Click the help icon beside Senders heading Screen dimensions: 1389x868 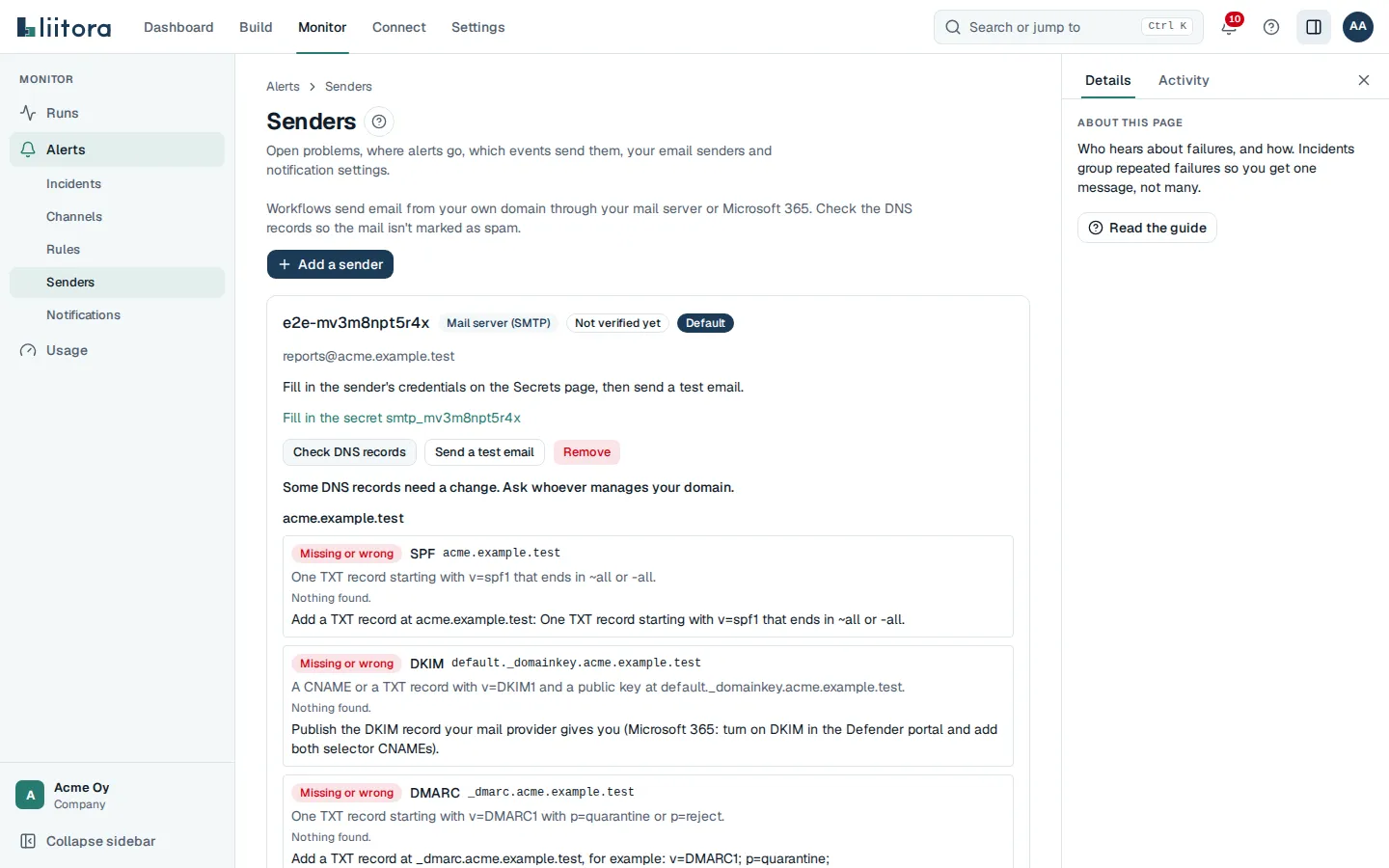coord(379,122)
